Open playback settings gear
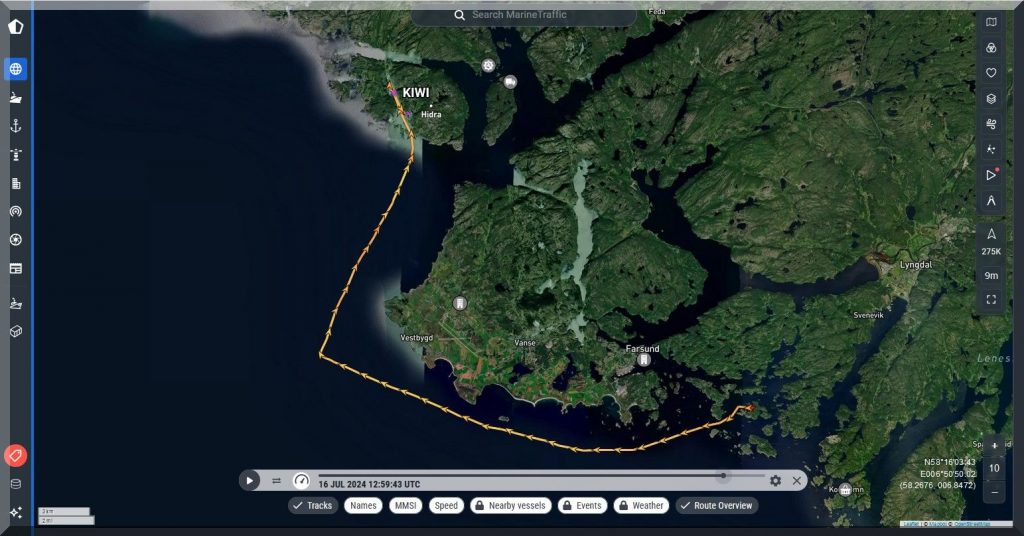Image resolution: width=1024 pixels, height=536 pixels. tap(775, 481)
